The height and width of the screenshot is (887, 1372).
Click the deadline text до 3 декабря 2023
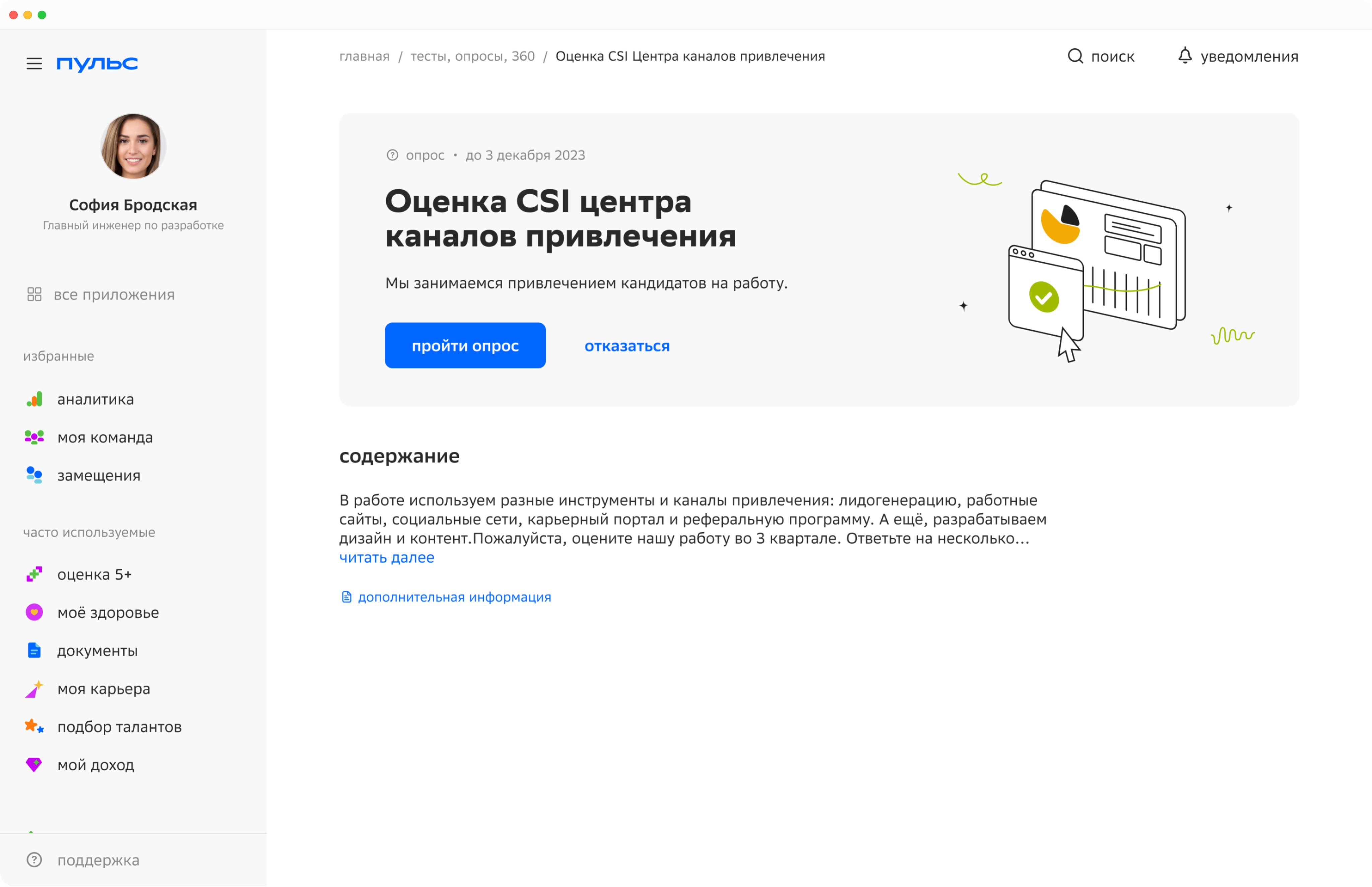pos(525,155)
